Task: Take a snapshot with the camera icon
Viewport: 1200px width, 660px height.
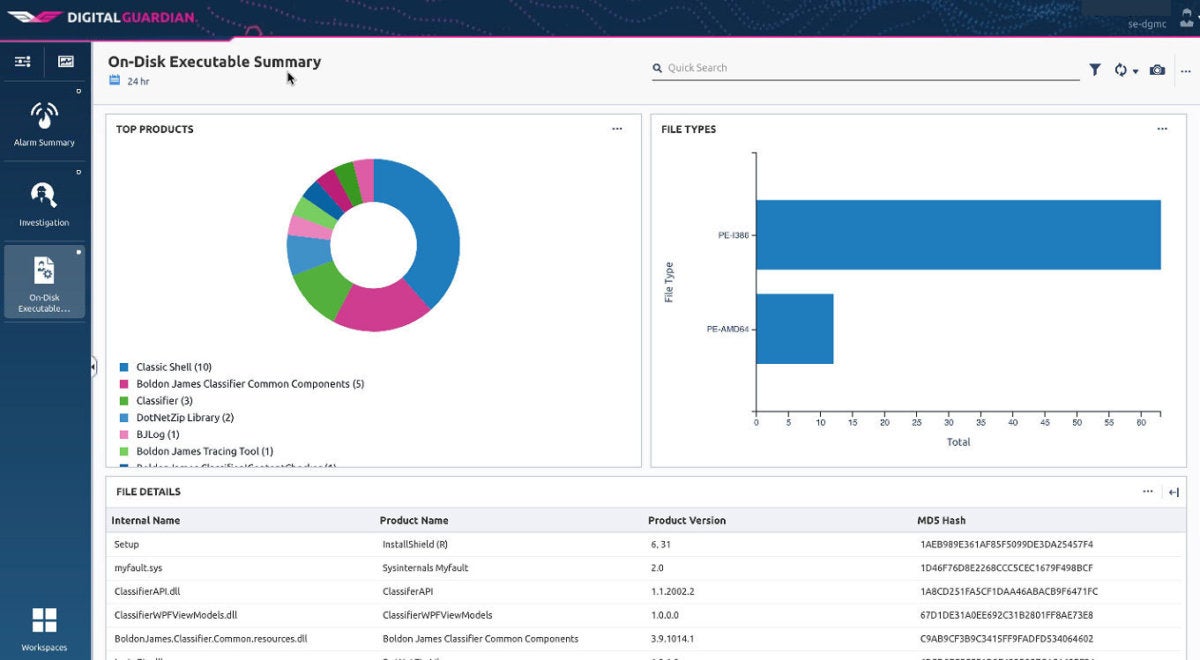Action: (x=1157, y=70)
